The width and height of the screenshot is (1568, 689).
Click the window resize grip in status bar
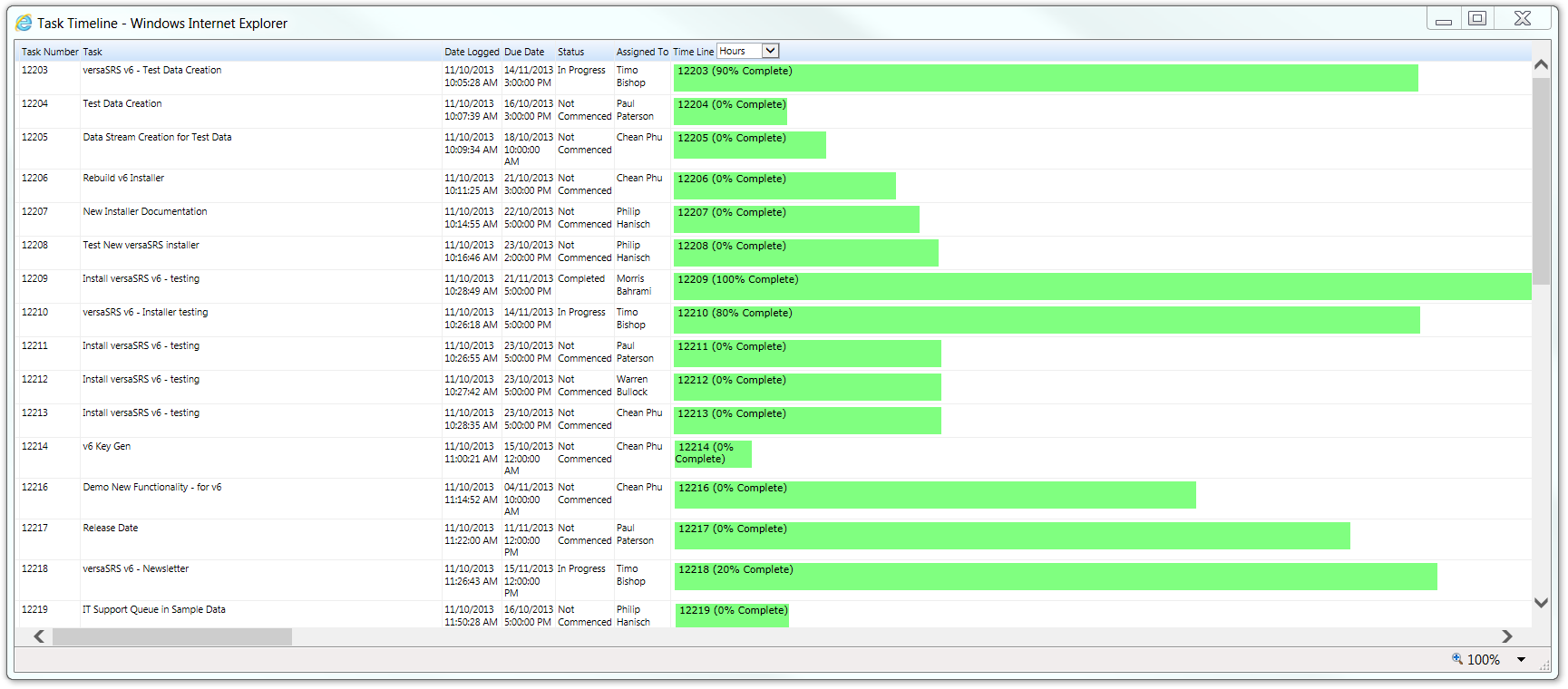click(x=1545, y=665)
